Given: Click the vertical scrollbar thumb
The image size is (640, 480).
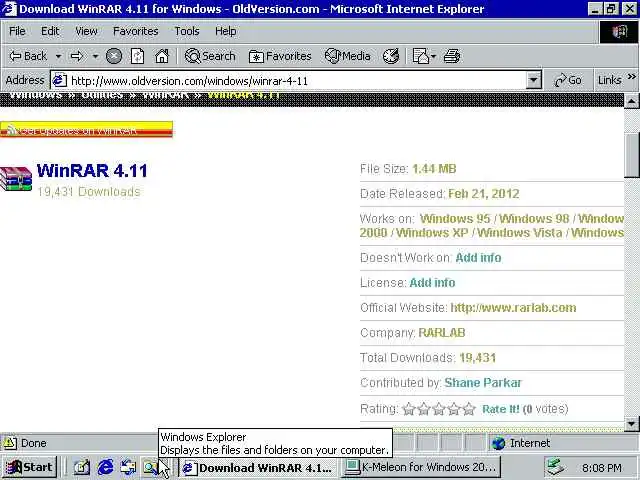Looking at the screenshot, I should coord(631,156).
